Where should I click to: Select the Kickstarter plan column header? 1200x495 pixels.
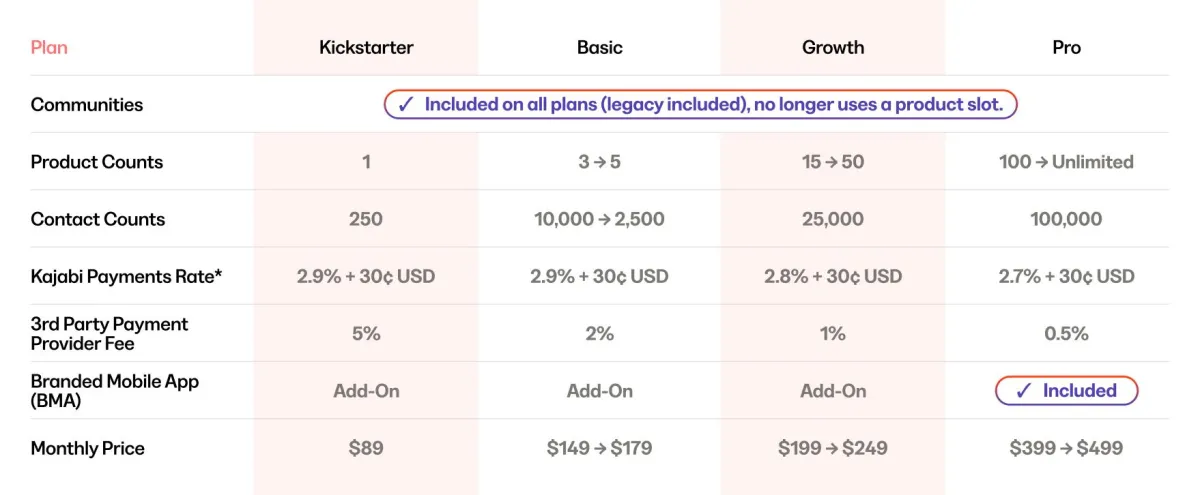click(x=366, y=47)
